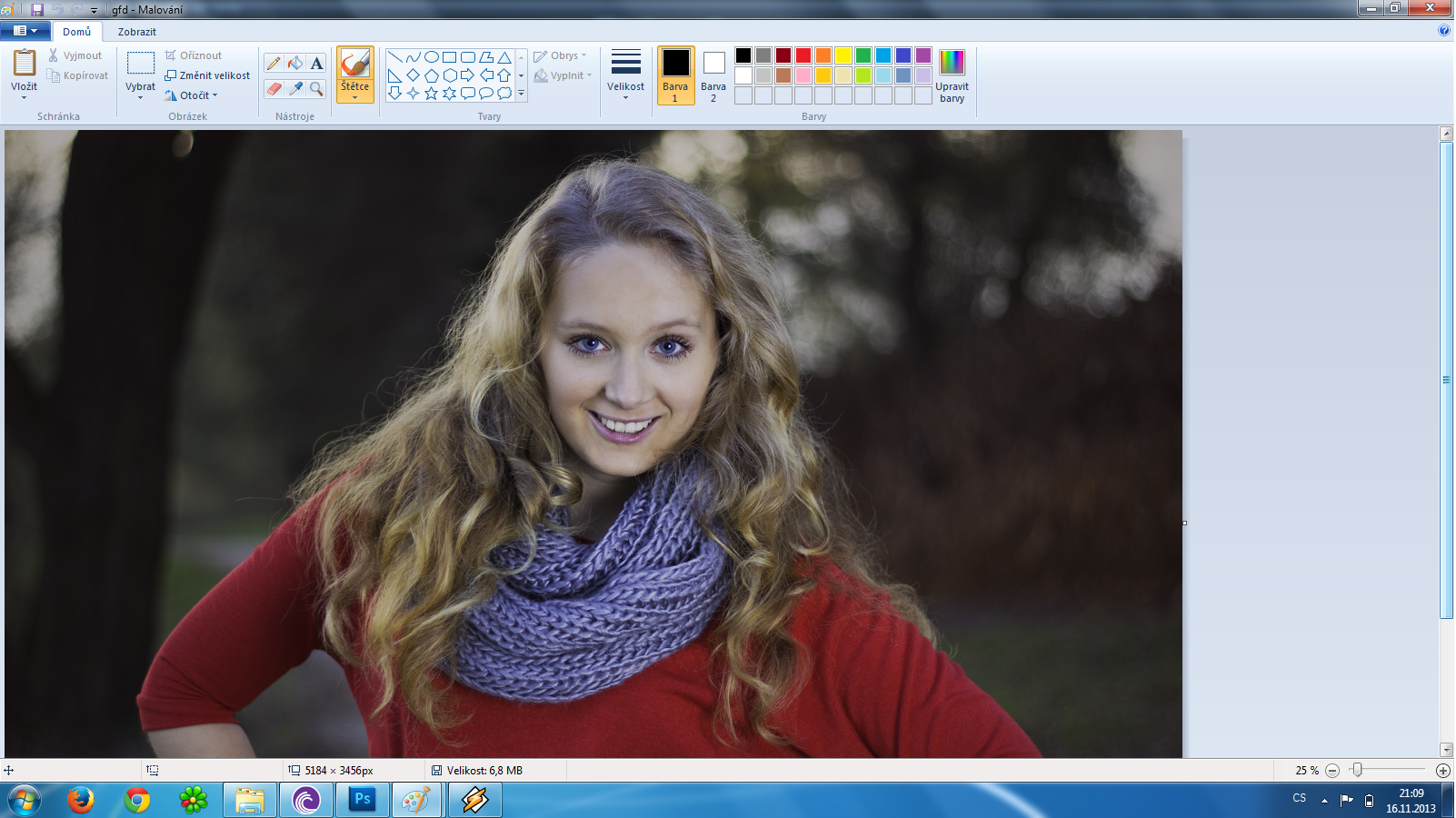
Task: Click the zoom in plus button
Action: [1442, 771]
